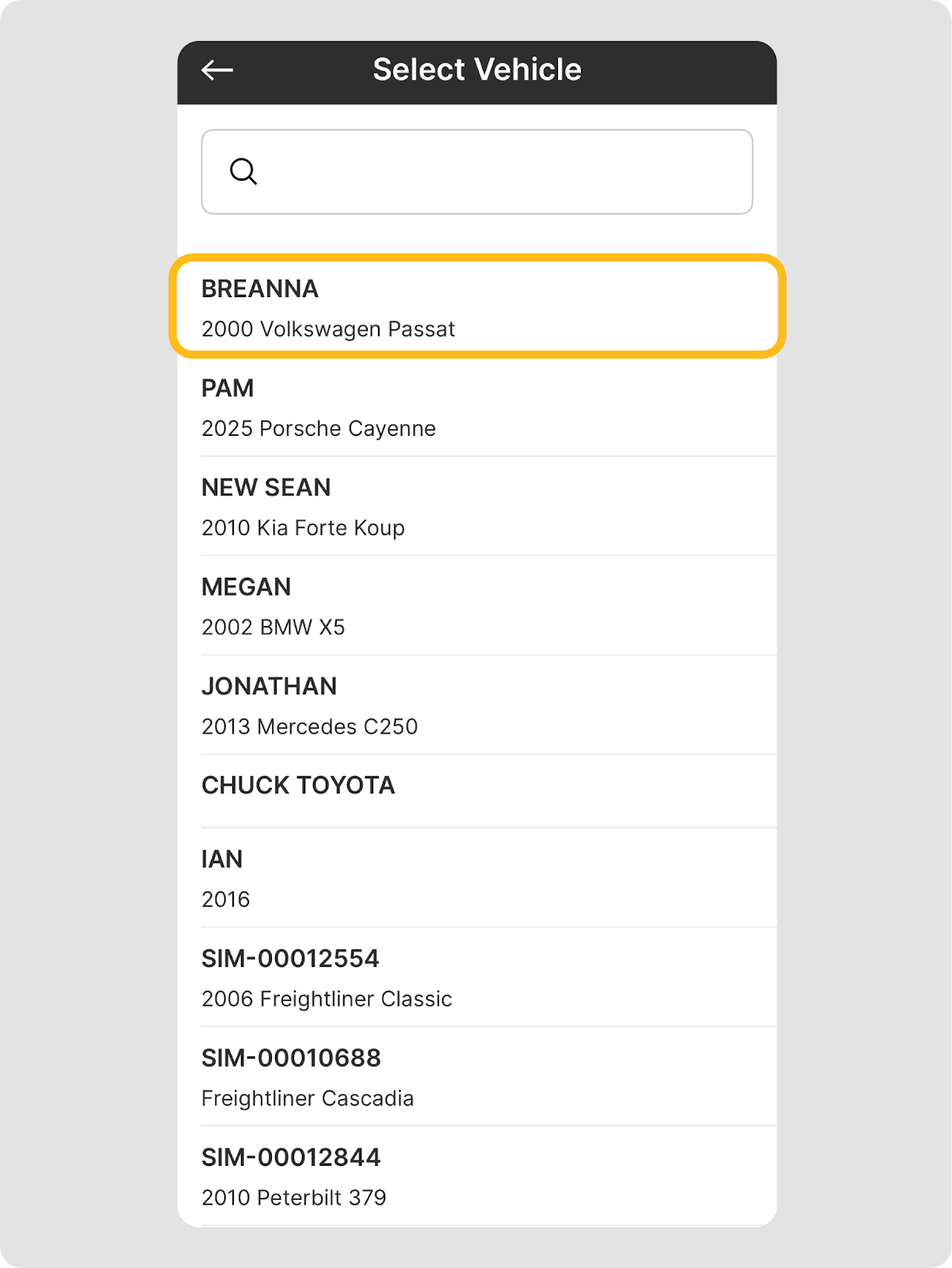
Task: Select JONATHAN vehicle entry
Action: (x=270, y=686)
